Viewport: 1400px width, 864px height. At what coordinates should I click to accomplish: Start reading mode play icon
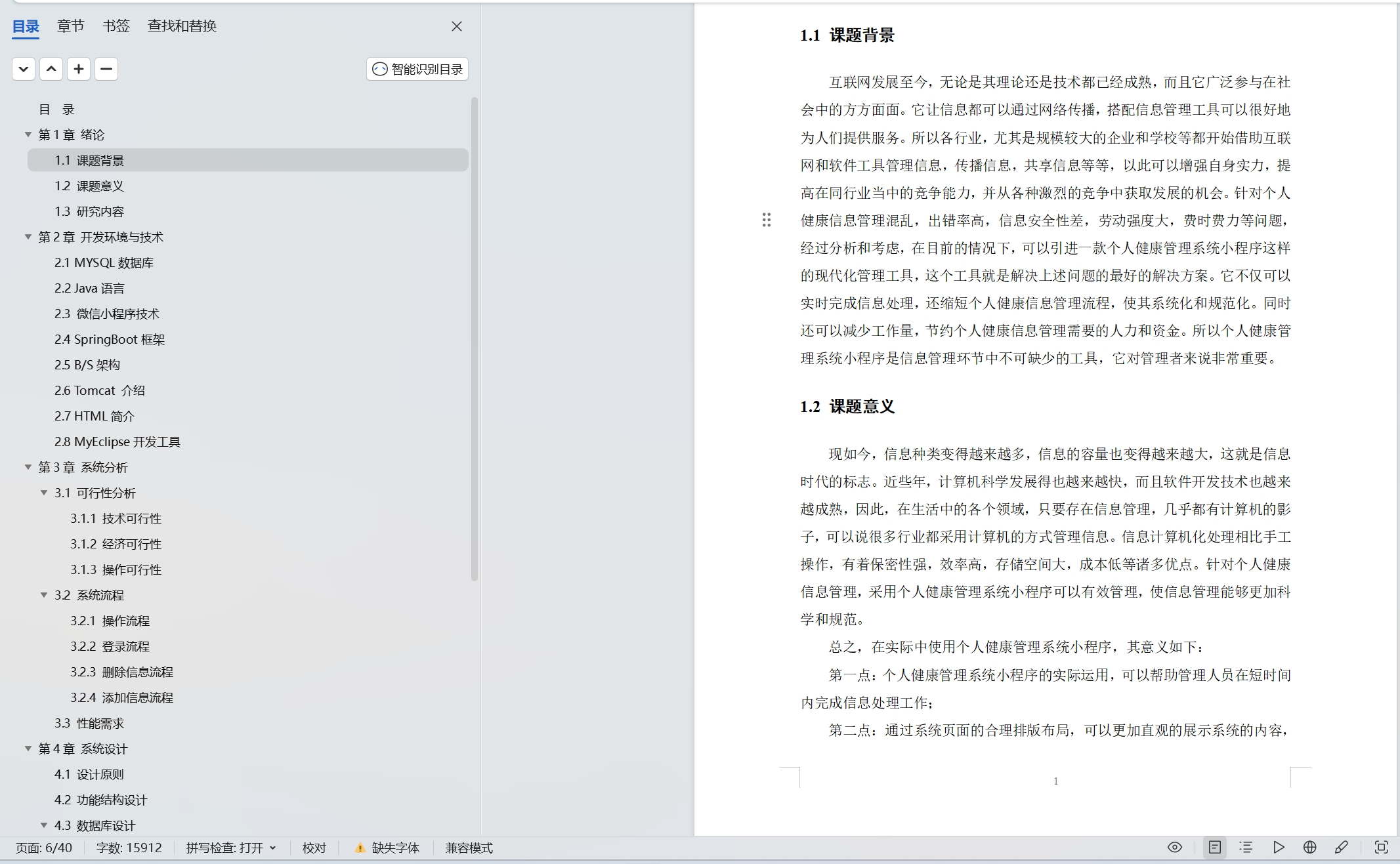1279,847
